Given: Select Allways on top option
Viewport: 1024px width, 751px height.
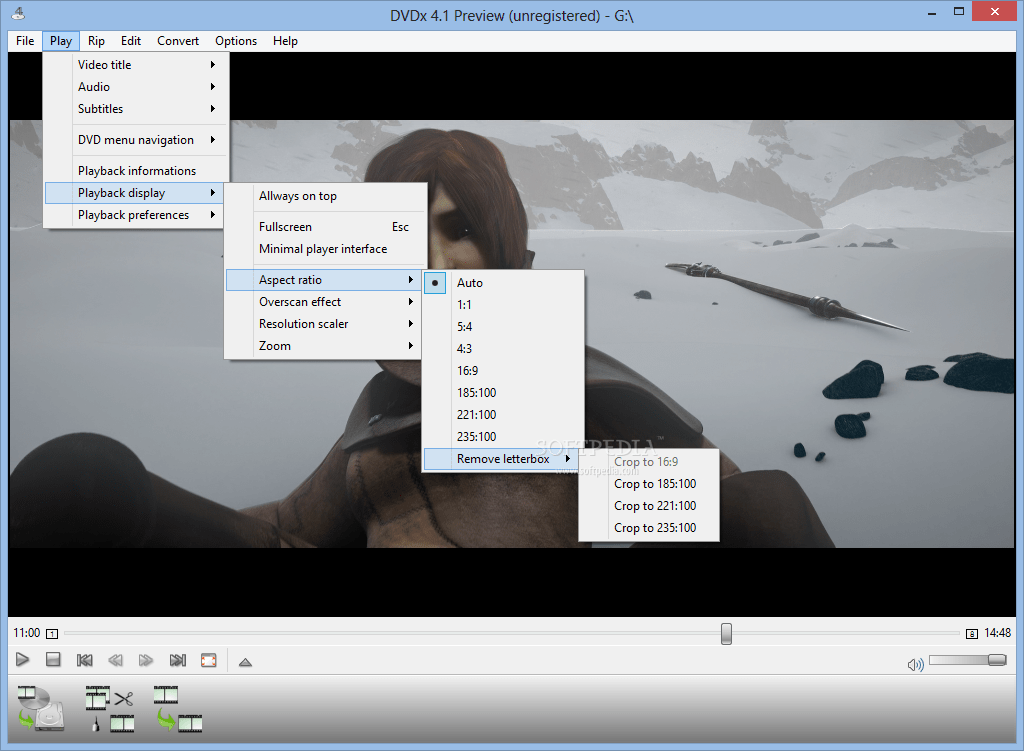Looking at the screenshot, I should pos(298,195).
